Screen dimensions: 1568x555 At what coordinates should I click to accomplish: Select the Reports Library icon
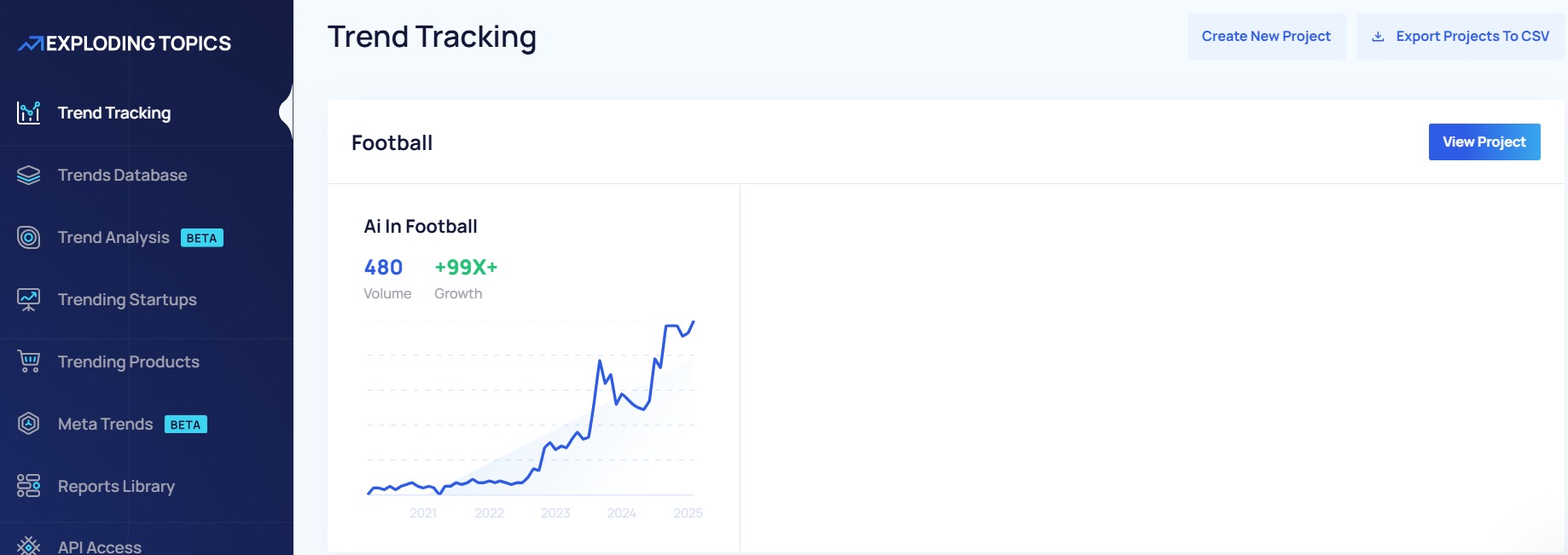pyautogui.click(x=28, y=486)
